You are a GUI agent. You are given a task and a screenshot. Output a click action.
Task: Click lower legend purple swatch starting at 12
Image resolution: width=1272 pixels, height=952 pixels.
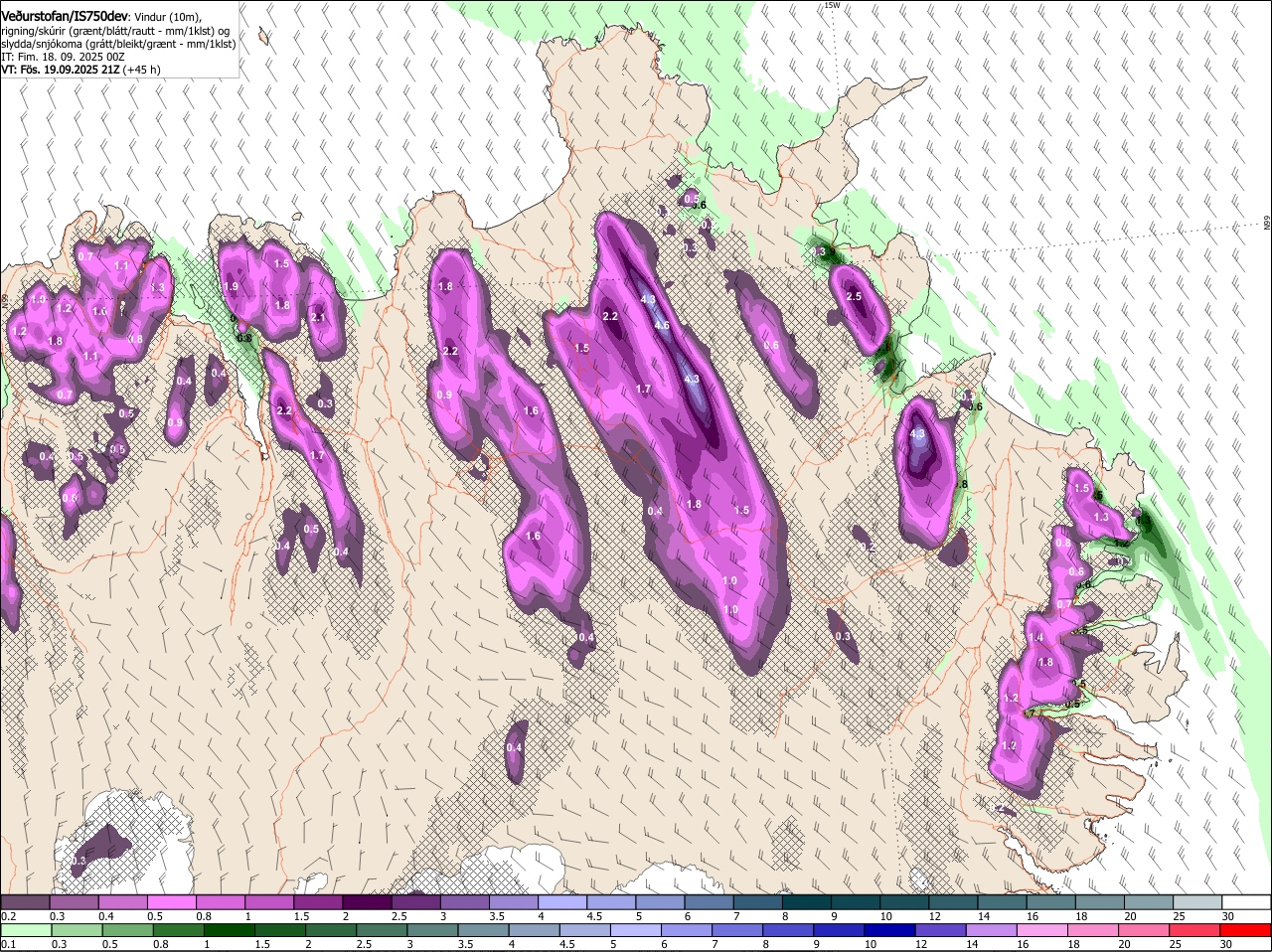(940, 930)
